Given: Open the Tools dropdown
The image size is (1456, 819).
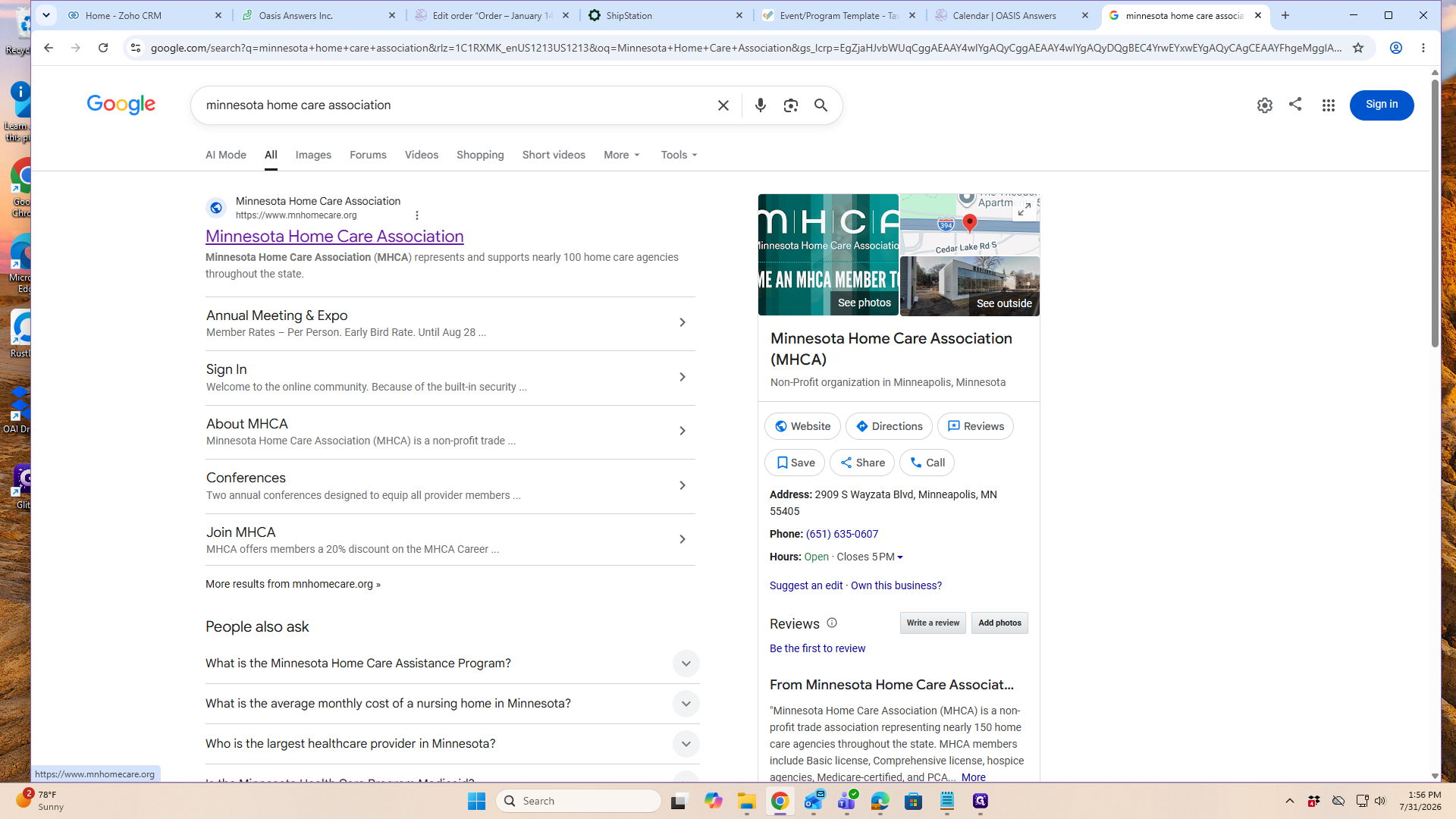Looking at the screenshot, I should tap(679, 155).
